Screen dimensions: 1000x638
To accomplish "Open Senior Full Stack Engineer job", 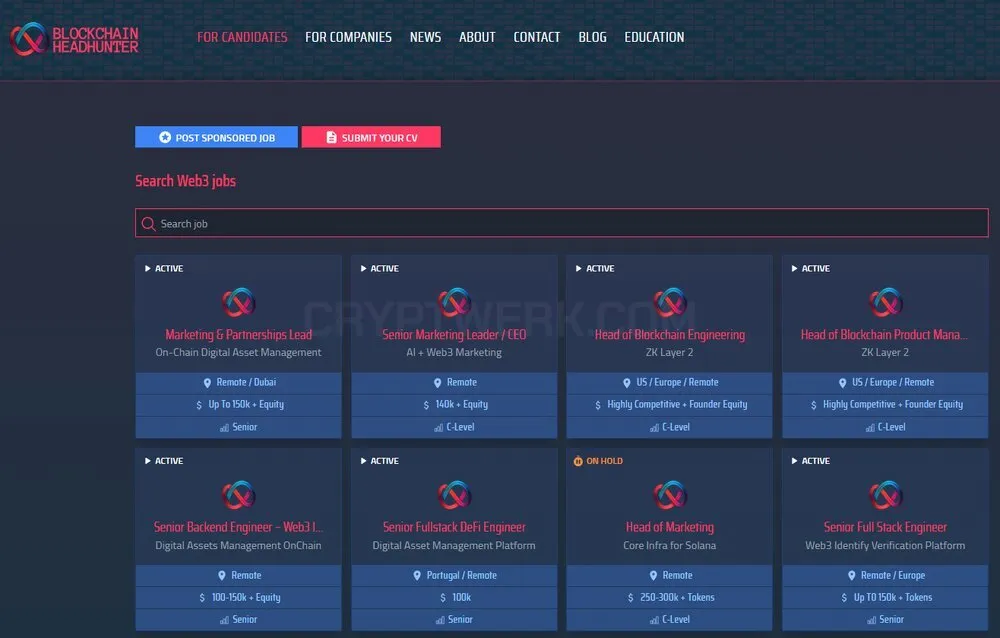I will point(885,527).
